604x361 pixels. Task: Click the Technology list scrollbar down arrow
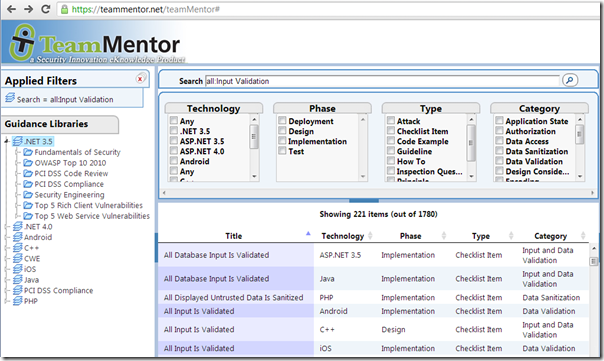pyautogui.click(x=254, y=176)
